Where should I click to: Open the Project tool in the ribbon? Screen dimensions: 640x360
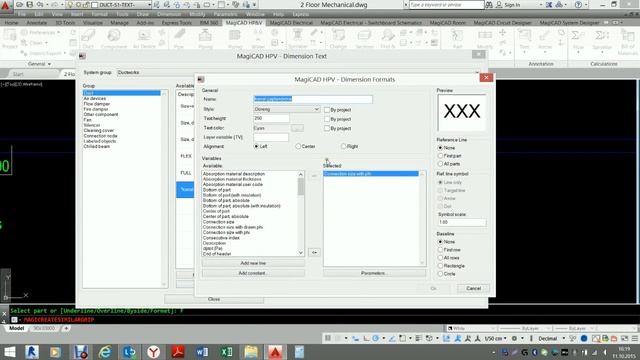click(9, 40)
